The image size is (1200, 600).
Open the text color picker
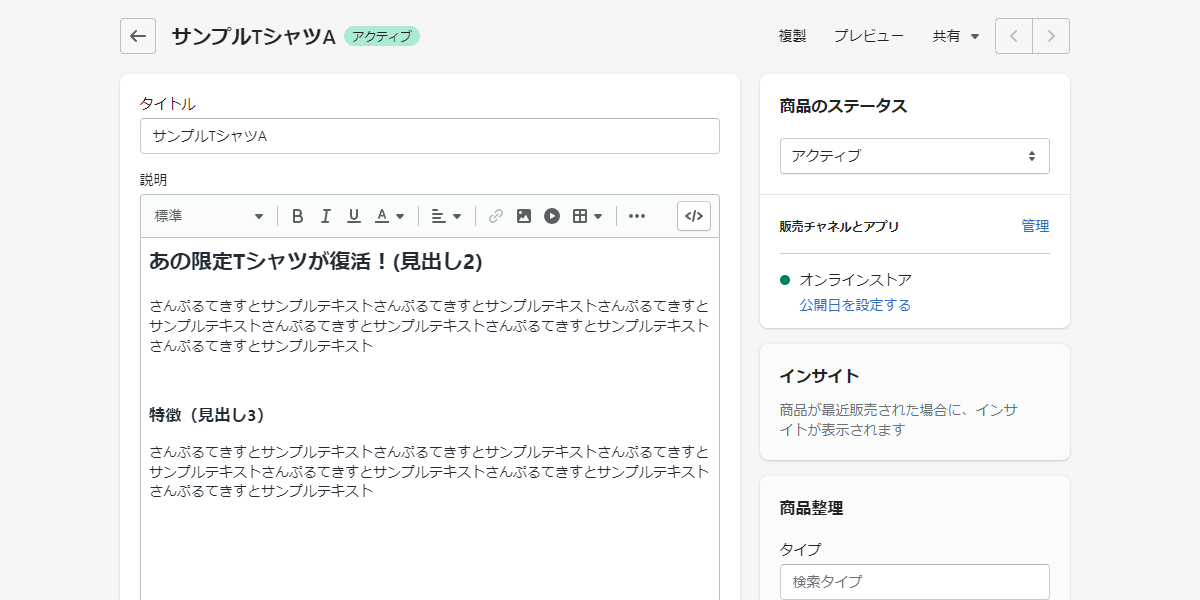click(x=389, y=216)
